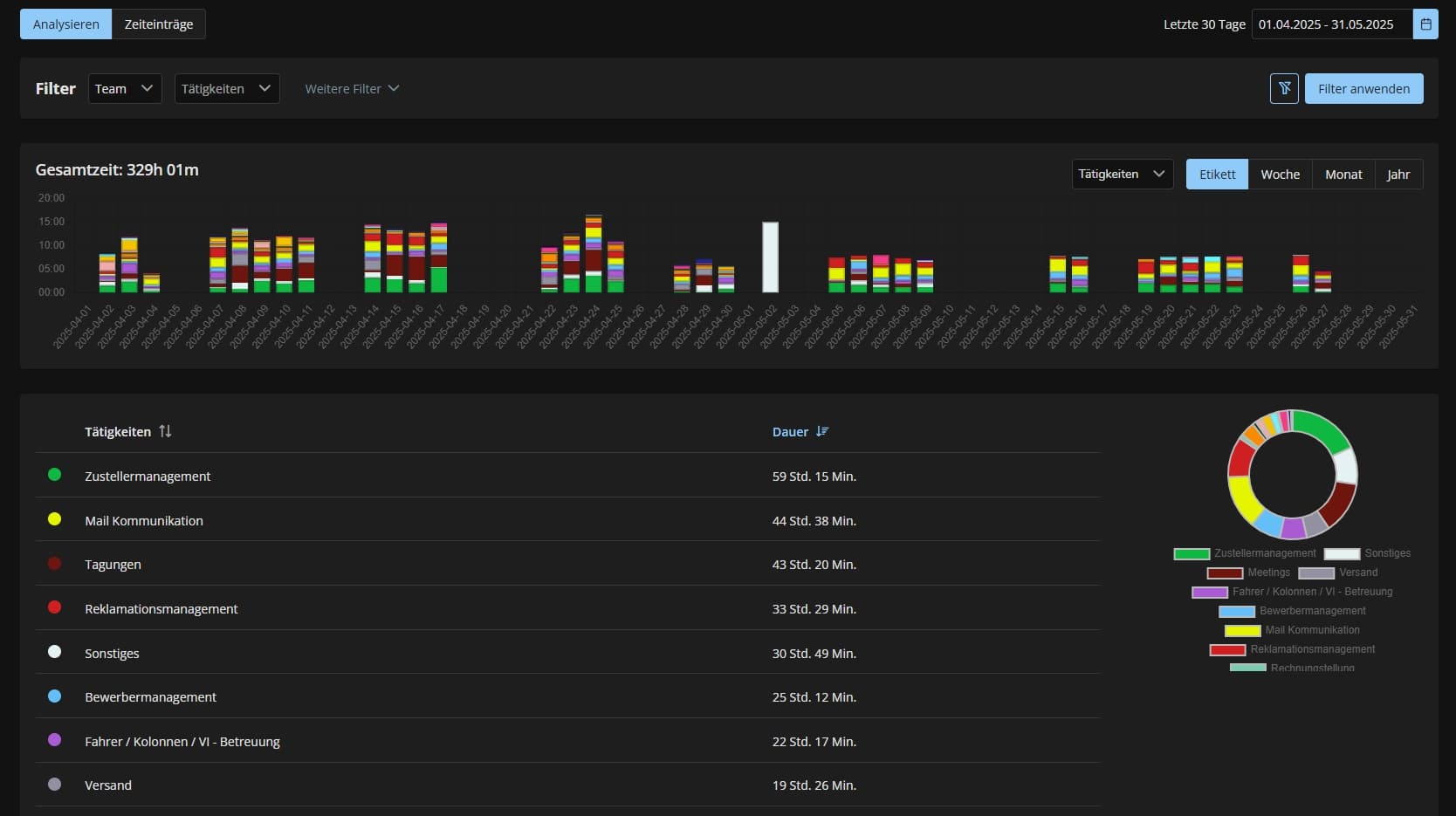Click the Gesamtzeit: 329h 01m heading
This screenshot has width=1456, height=816.
click(117, 170)
